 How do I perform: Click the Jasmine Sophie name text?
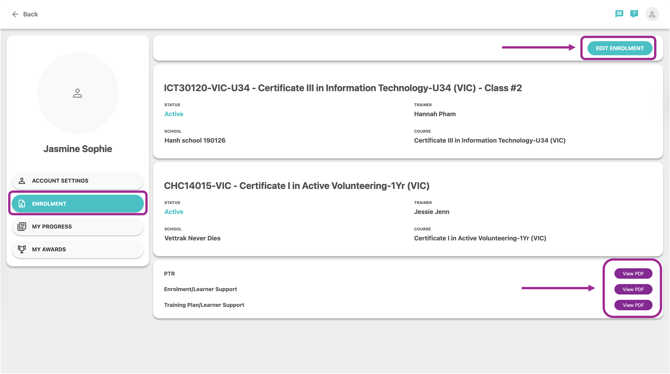78,149
